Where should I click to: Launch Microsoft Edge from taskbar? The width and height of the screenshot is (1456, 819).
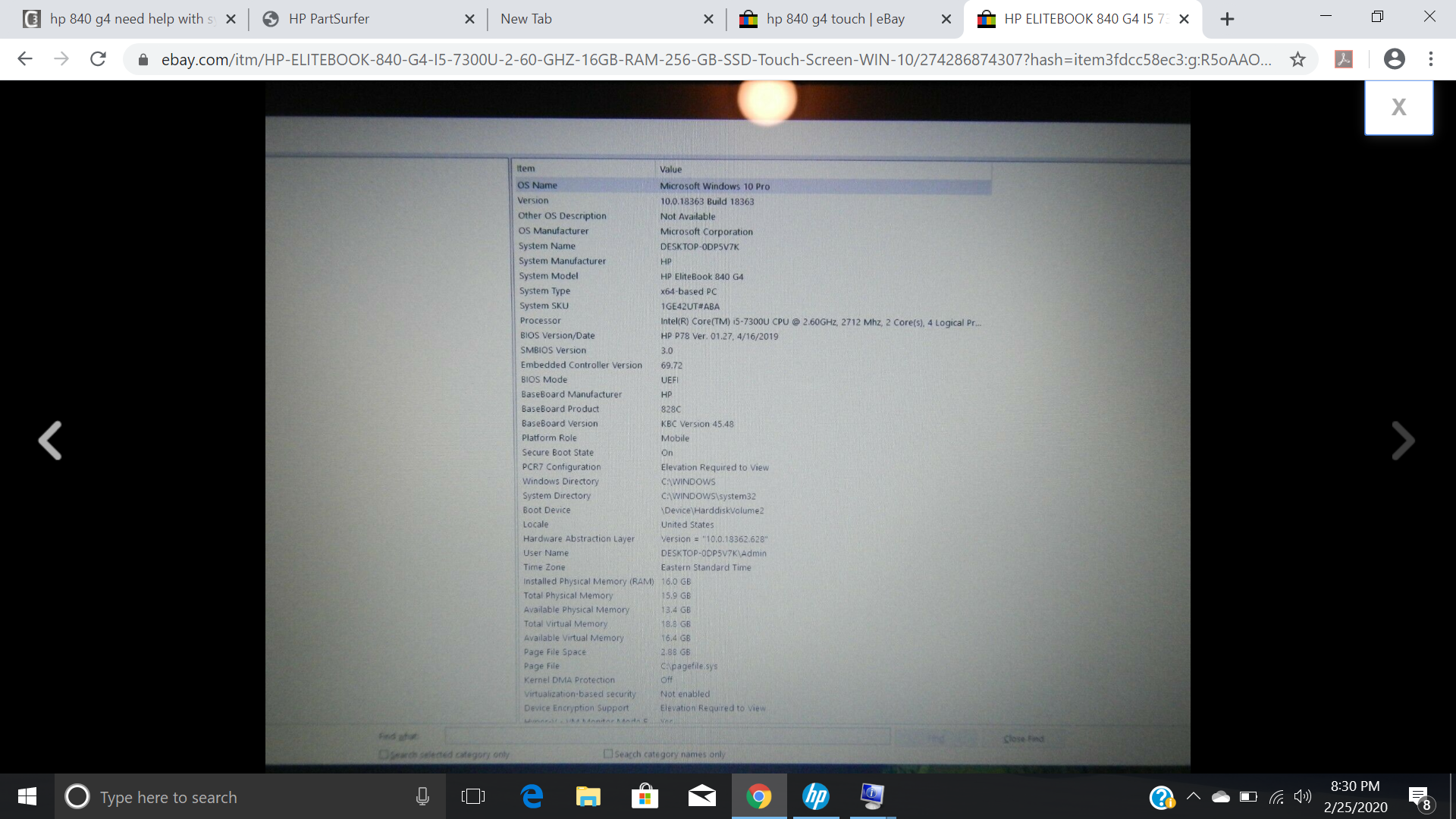point(532,796)
